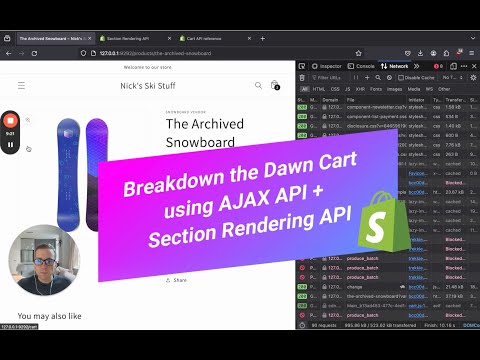Viewport: 480px width, 360px height.
Task: Open the shopping cart bag icon
Action: click(x=275, y=85)
